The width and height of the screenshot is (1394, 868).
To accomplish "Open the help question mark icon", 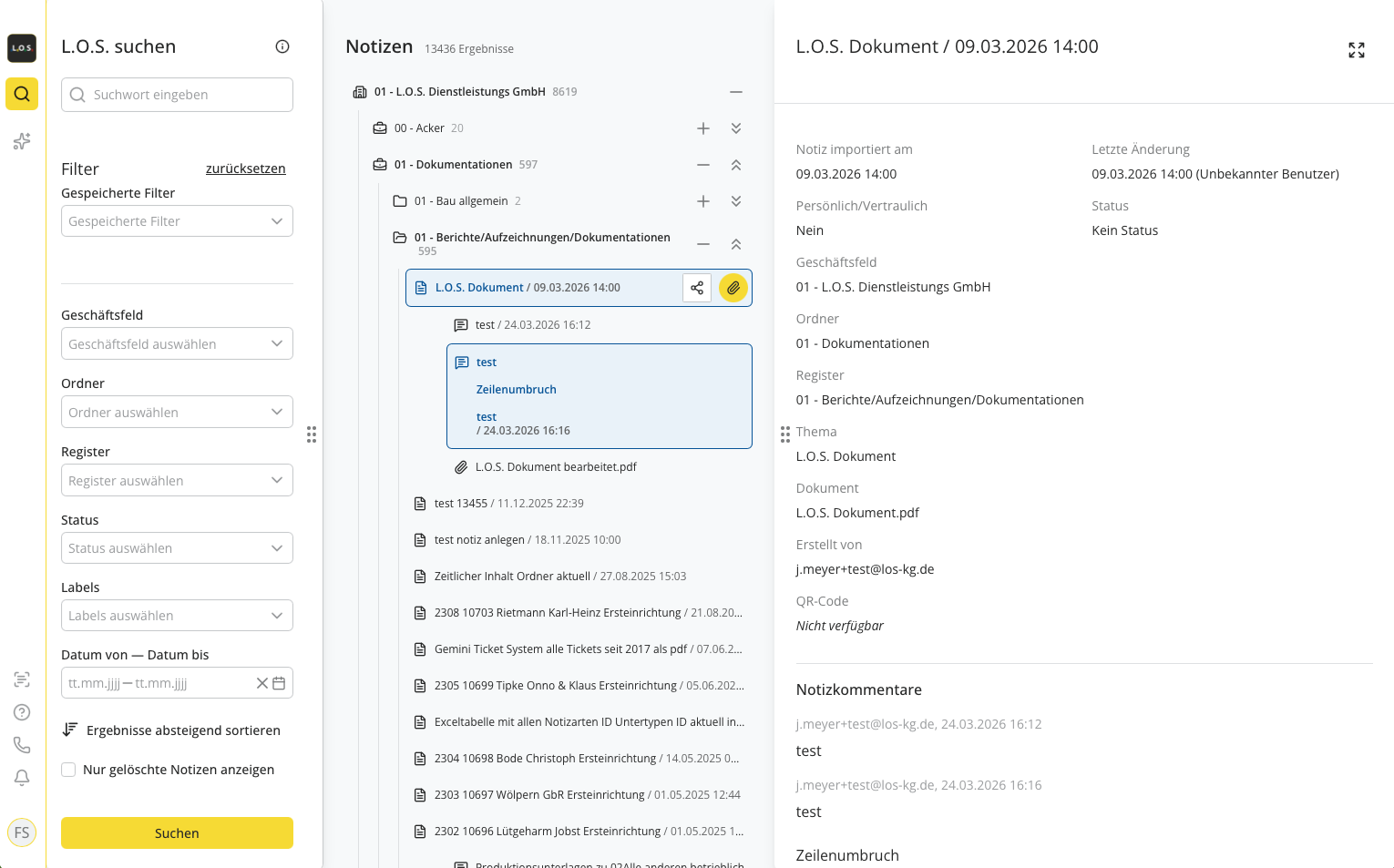I will point(22,712).
